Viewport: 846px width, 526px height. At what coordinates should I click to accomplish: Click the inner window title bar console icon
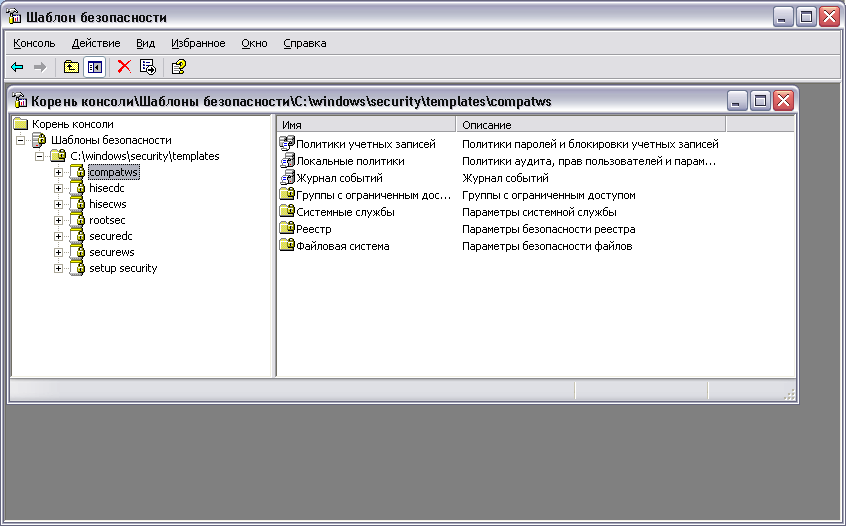[19, 101]
